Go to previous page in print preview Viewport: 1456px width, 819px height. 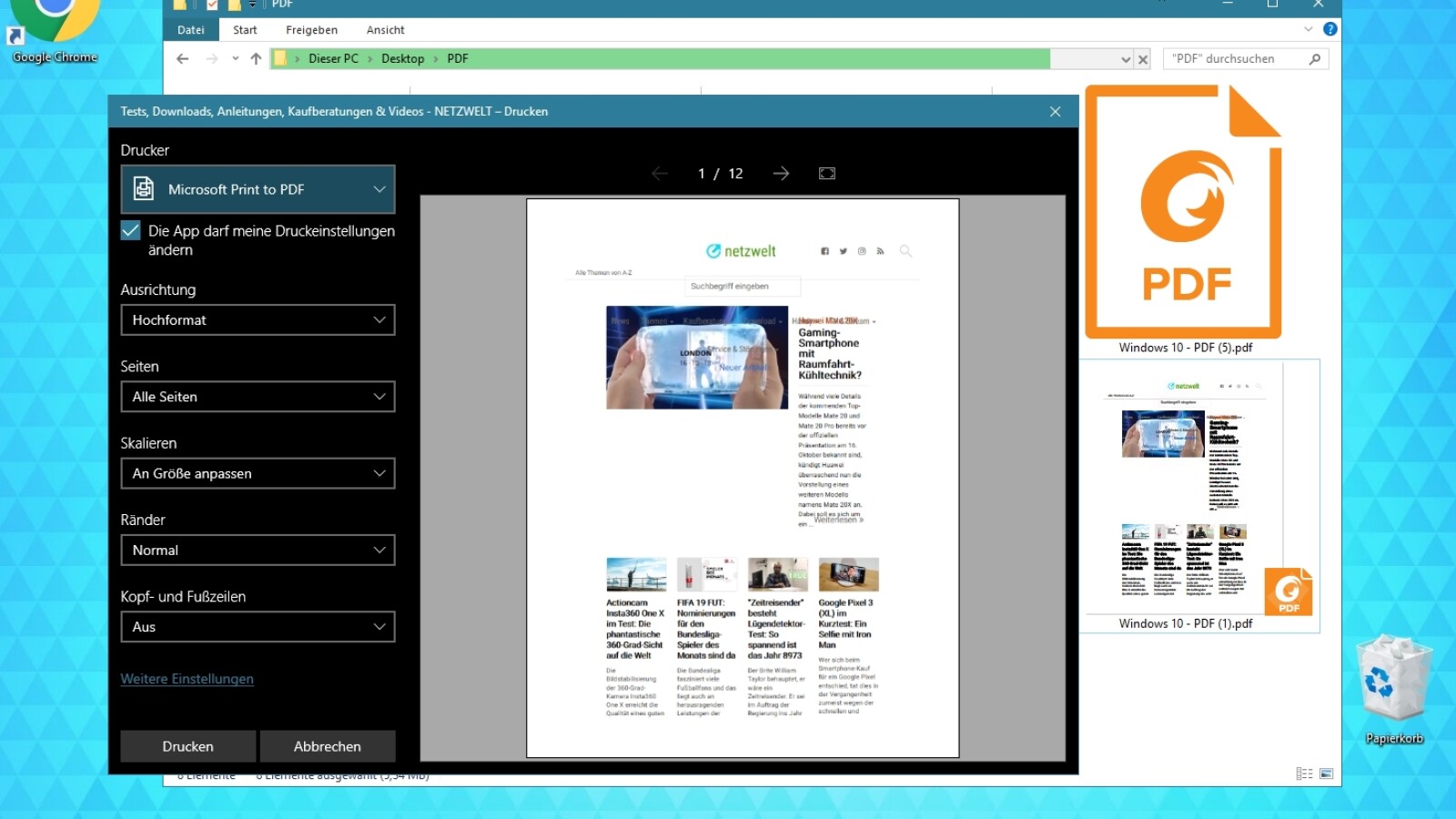pos(660,174)
